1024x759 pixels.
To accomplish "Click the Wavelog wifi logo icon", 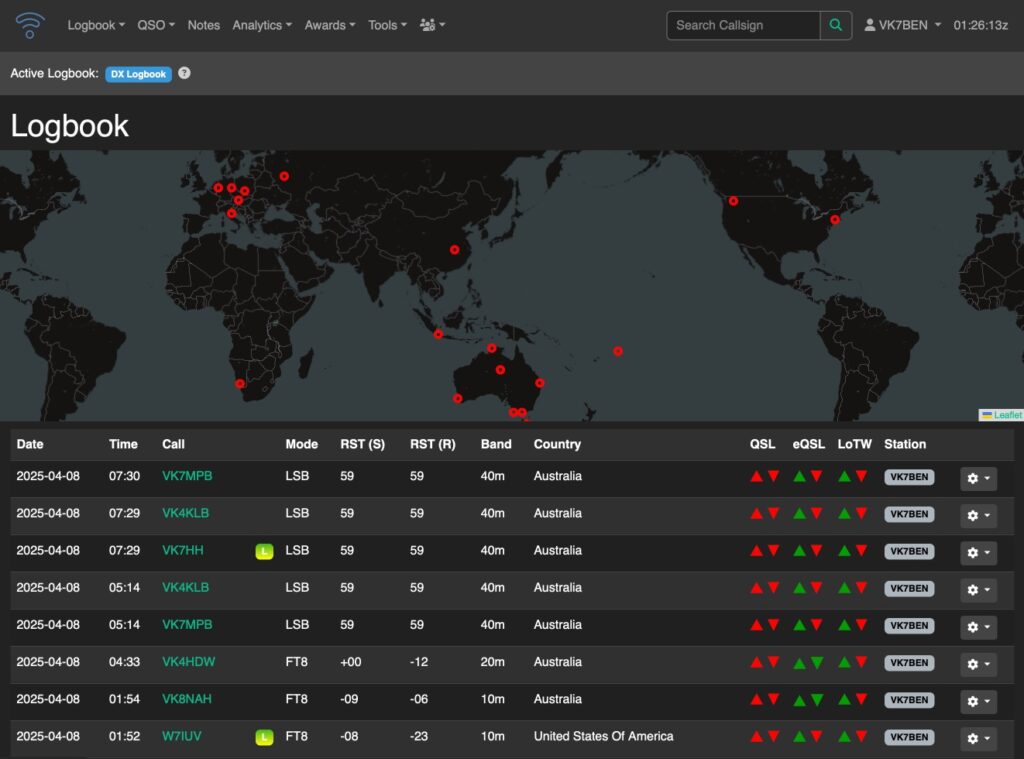I will 29,25.
